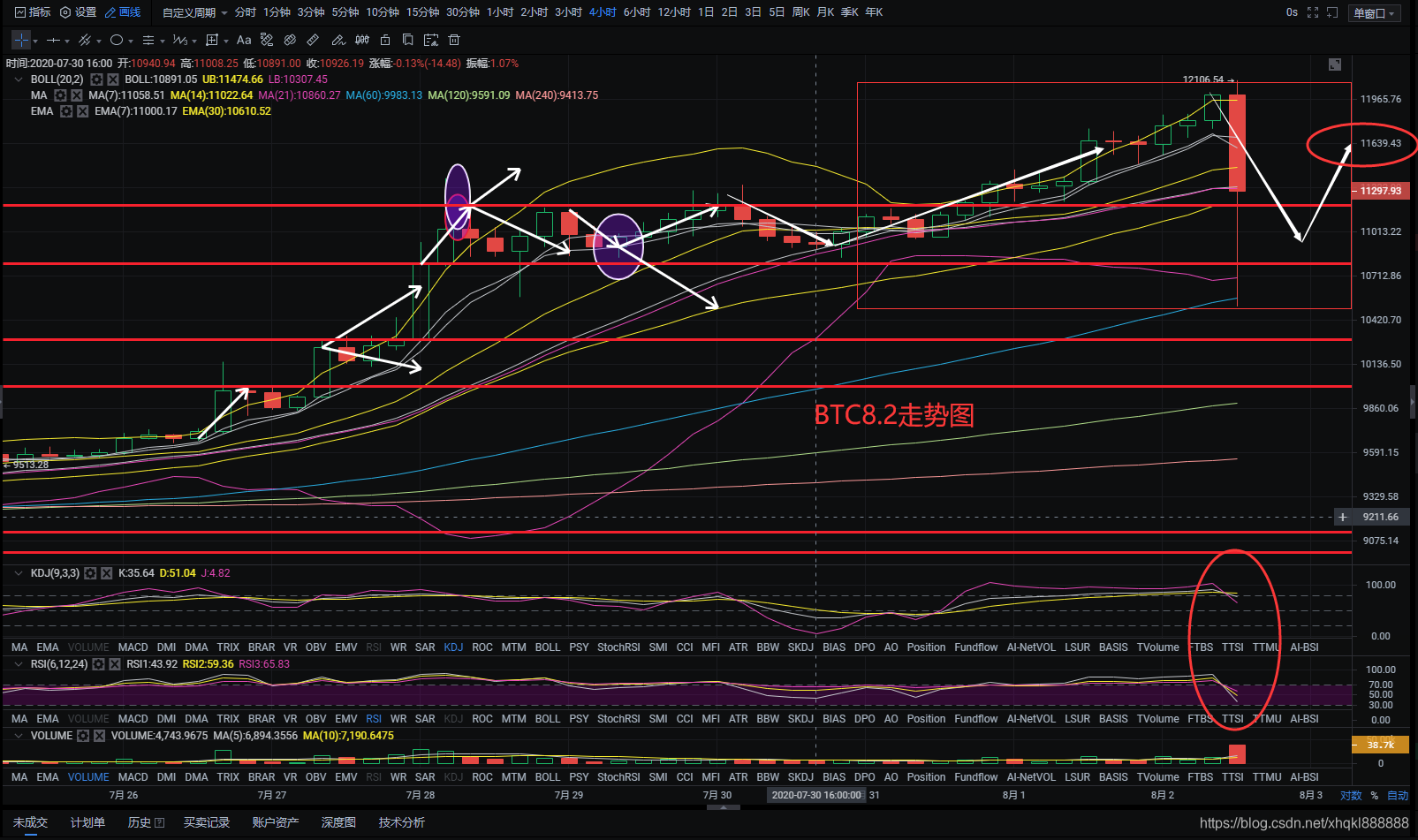Enter fullscreen chart mode
The width and height of the screenshot is (1418, 840).
tap(1313, 12)
